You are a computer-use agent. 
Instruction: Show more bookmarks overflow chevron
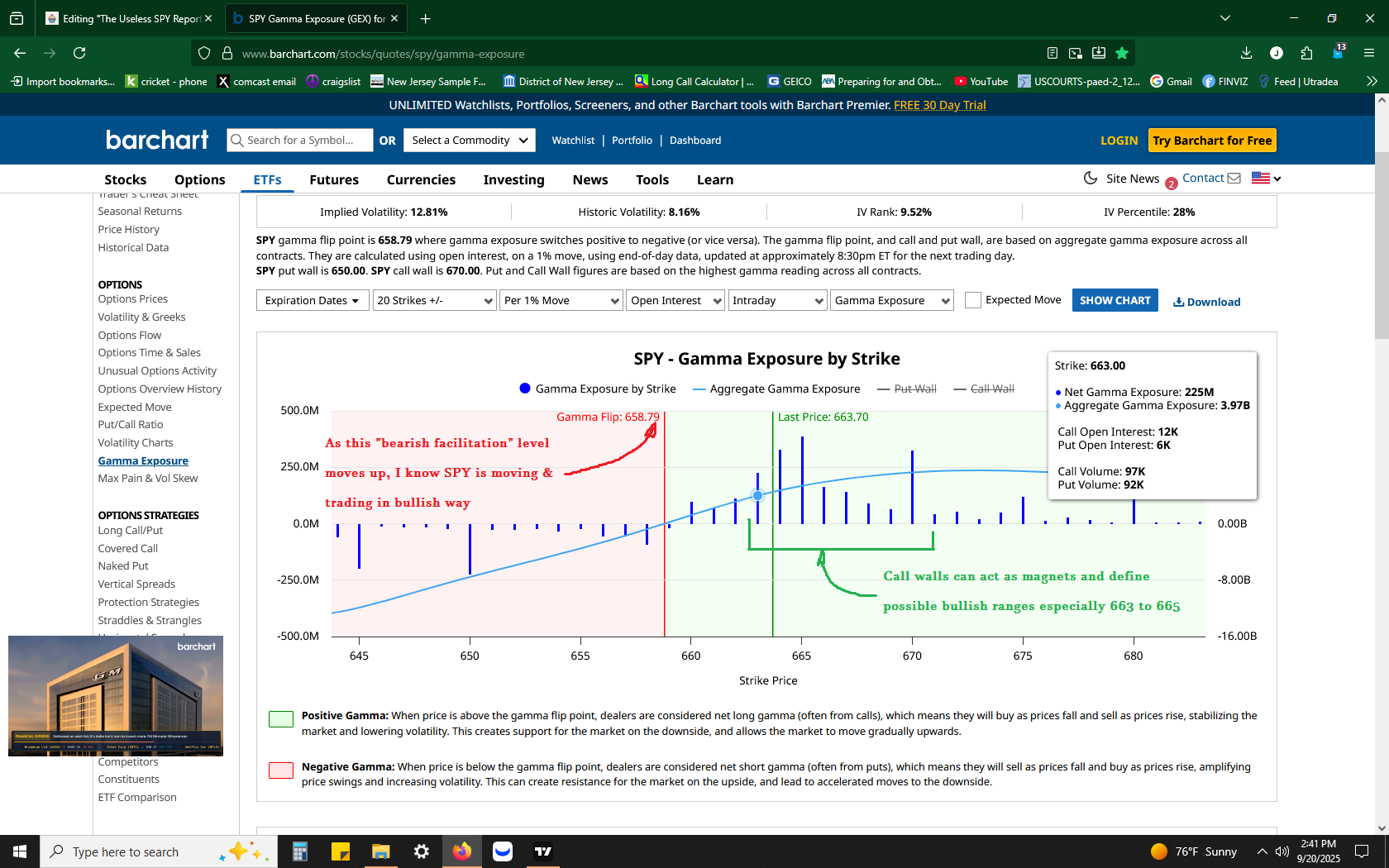(1372, 81)
